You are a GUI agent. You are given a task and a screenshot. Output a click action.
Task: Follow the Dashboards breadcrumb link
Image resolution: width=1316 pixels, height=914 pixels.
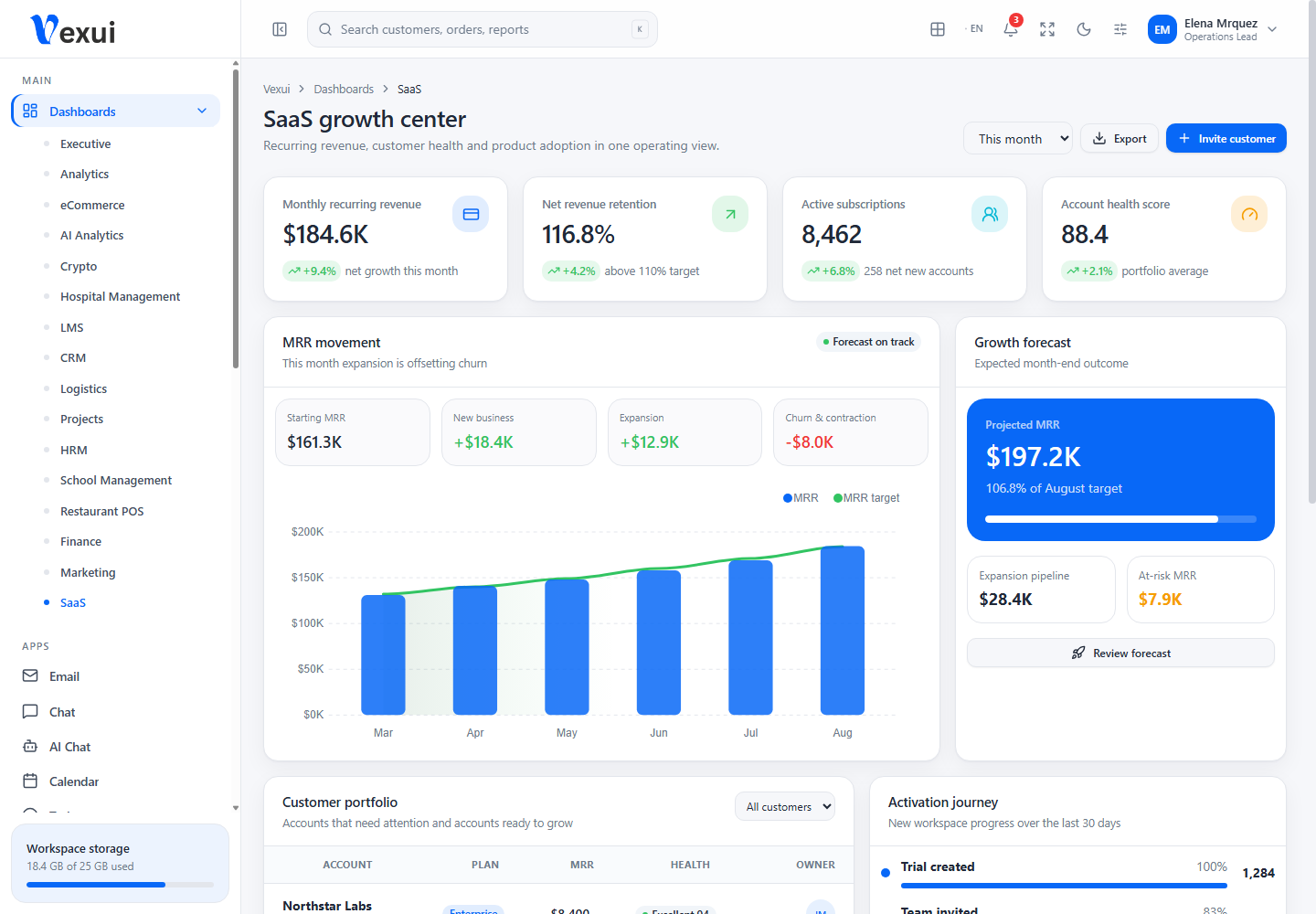click(344, 89)
